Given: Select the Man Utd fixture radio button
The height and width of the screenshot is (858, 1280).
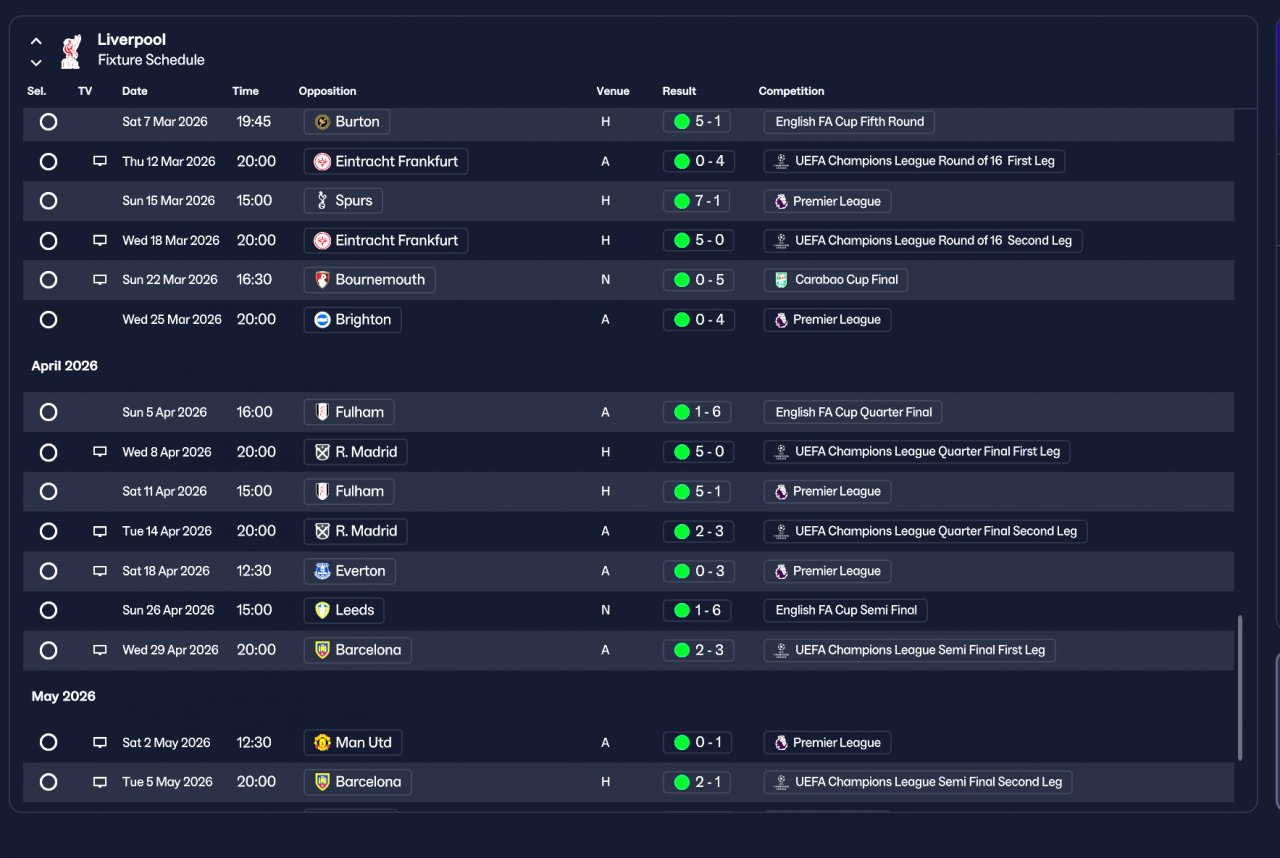Looking at the screenshot, I should (48, 742).
